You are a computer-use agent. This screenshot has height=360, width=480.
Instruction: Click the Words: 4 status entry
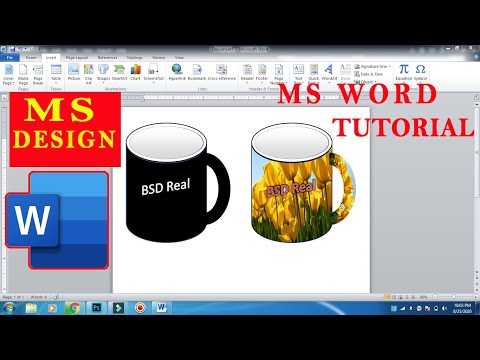[39, 297]
